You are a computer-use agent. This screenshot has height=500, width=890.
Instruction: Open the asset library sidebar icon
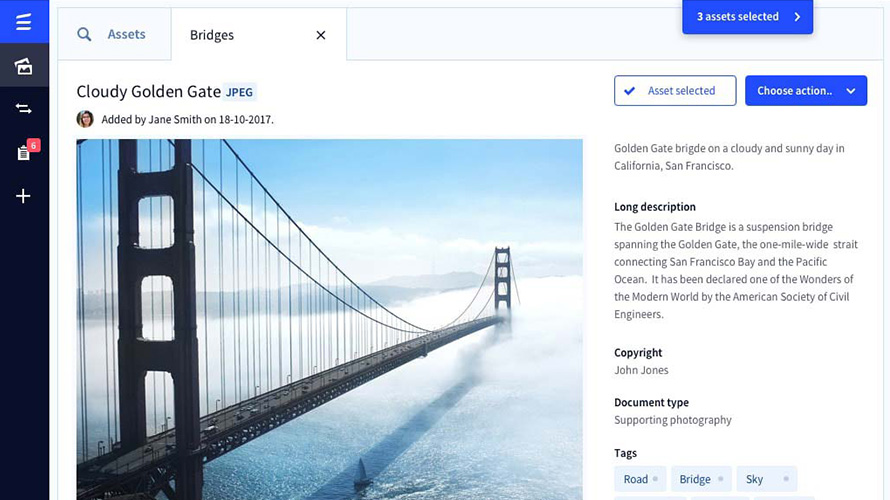coord(23,66)
